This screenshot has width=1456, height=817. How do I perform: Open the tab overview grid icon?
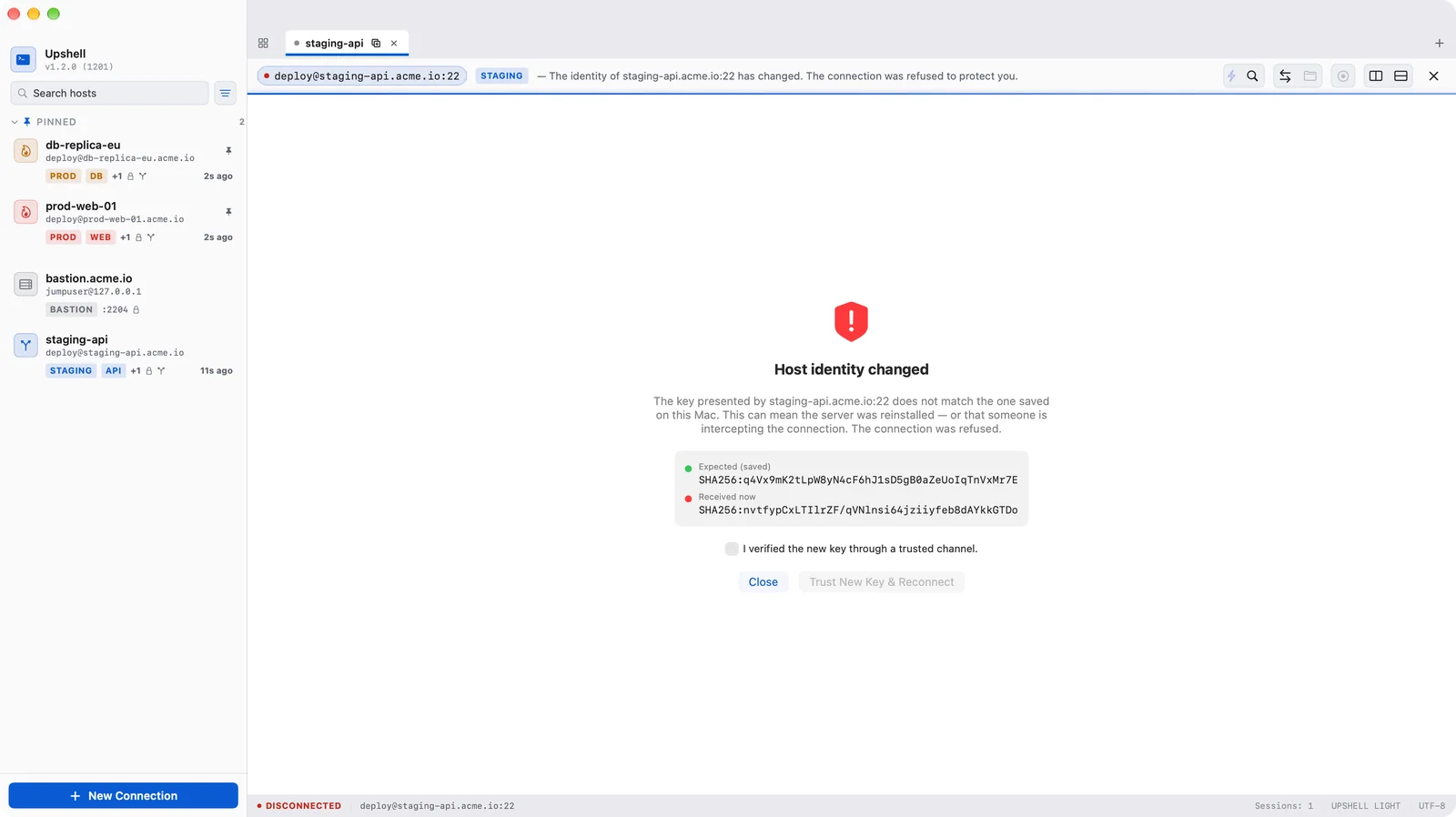pos(263,44)
